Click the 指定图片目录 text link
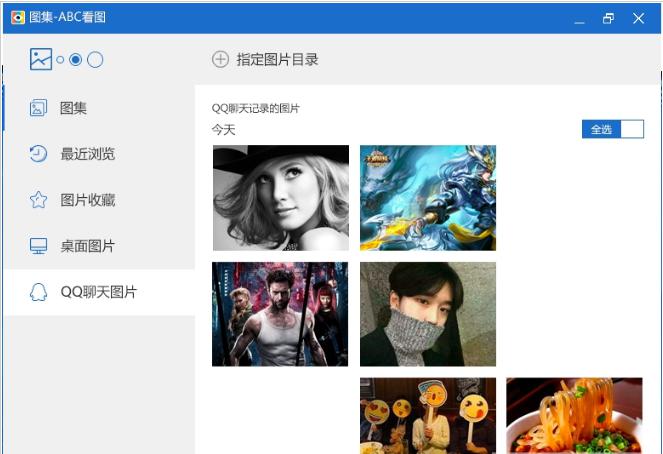Viewport: 663px width, 454px height. 277,60
